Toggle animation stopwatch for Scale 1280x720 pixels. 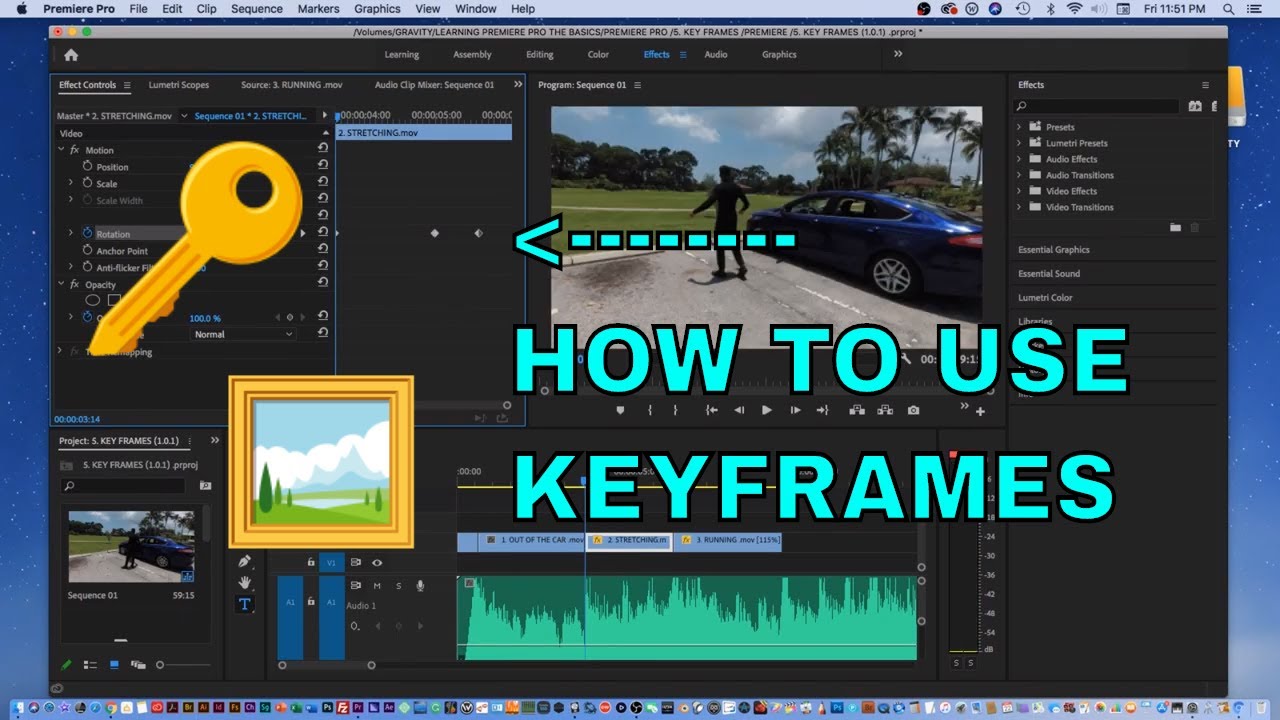(87, 184)
